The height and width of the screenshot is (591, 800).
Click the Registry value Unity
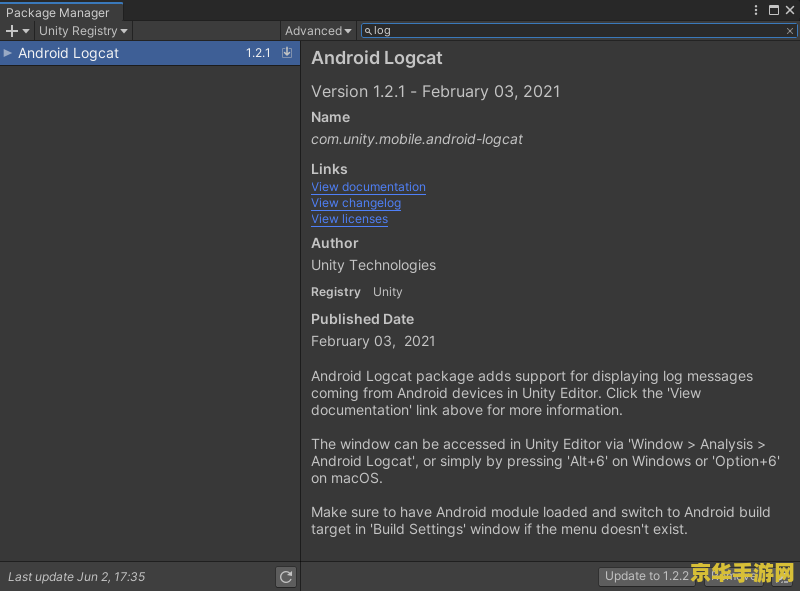(388, 292)
